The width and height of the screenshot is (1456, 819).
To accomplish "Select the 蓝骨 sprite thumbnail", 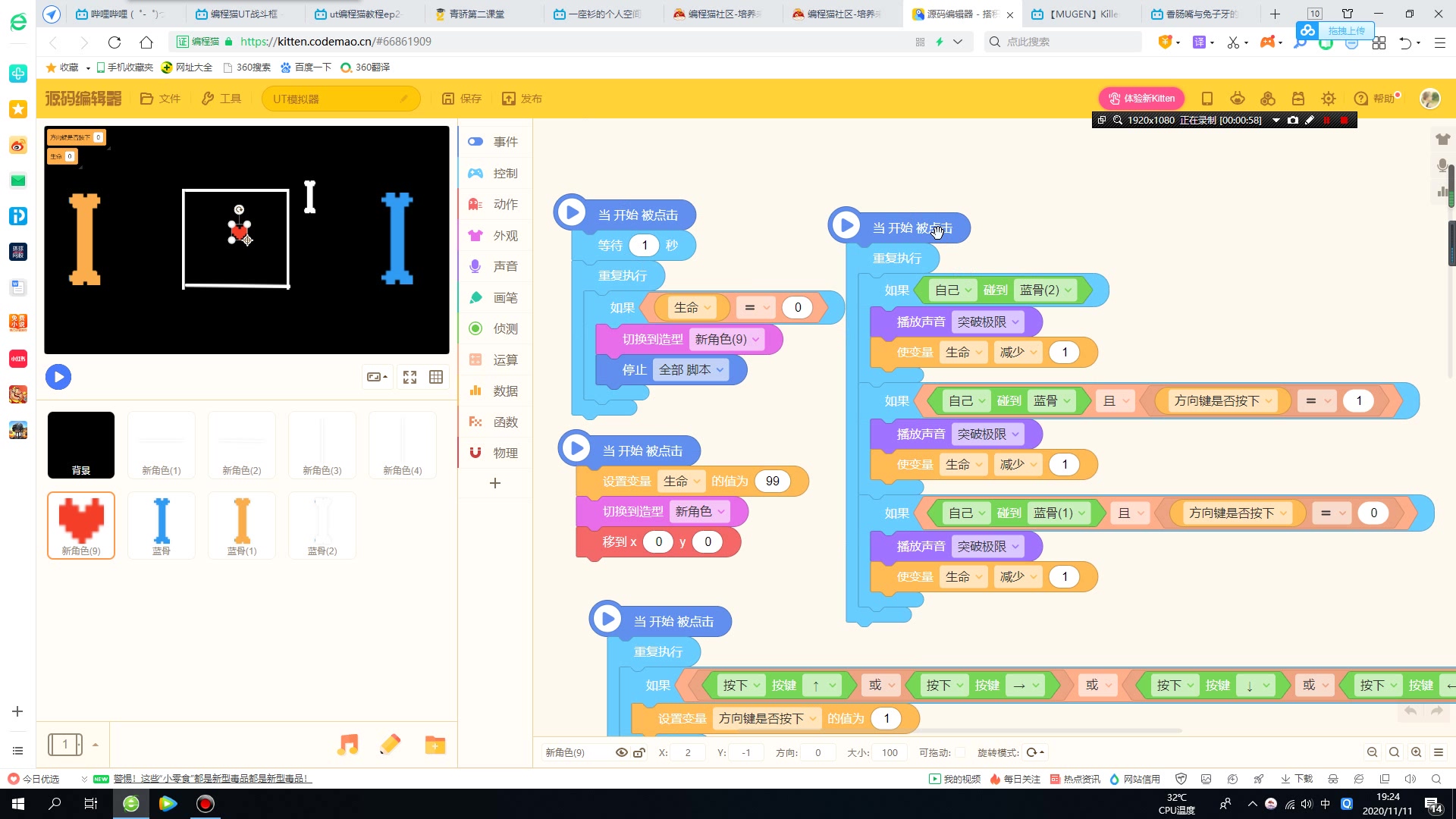I will (162, 525).
